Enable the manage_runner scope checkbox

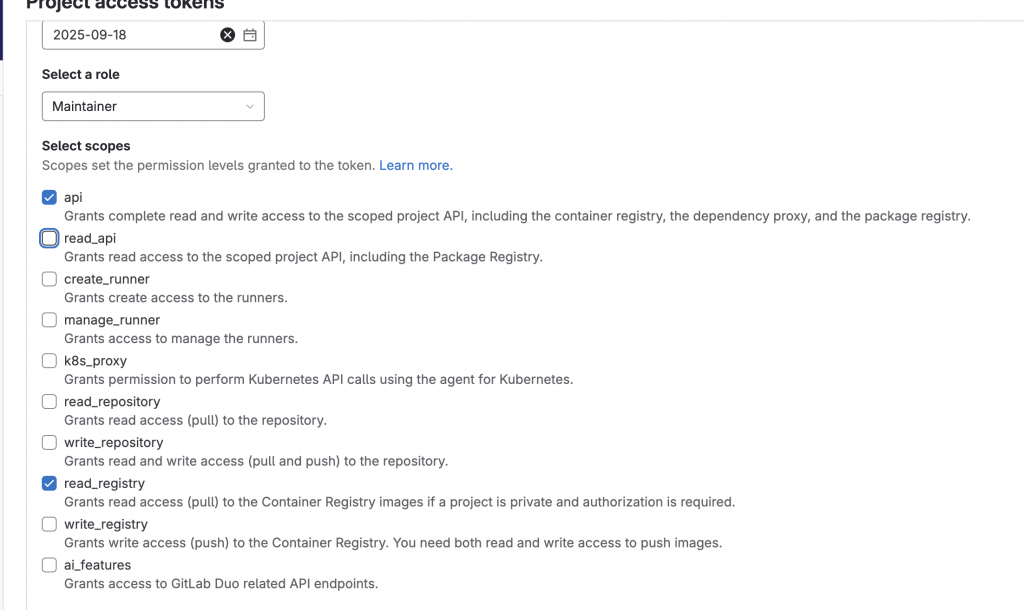point(49,320)
